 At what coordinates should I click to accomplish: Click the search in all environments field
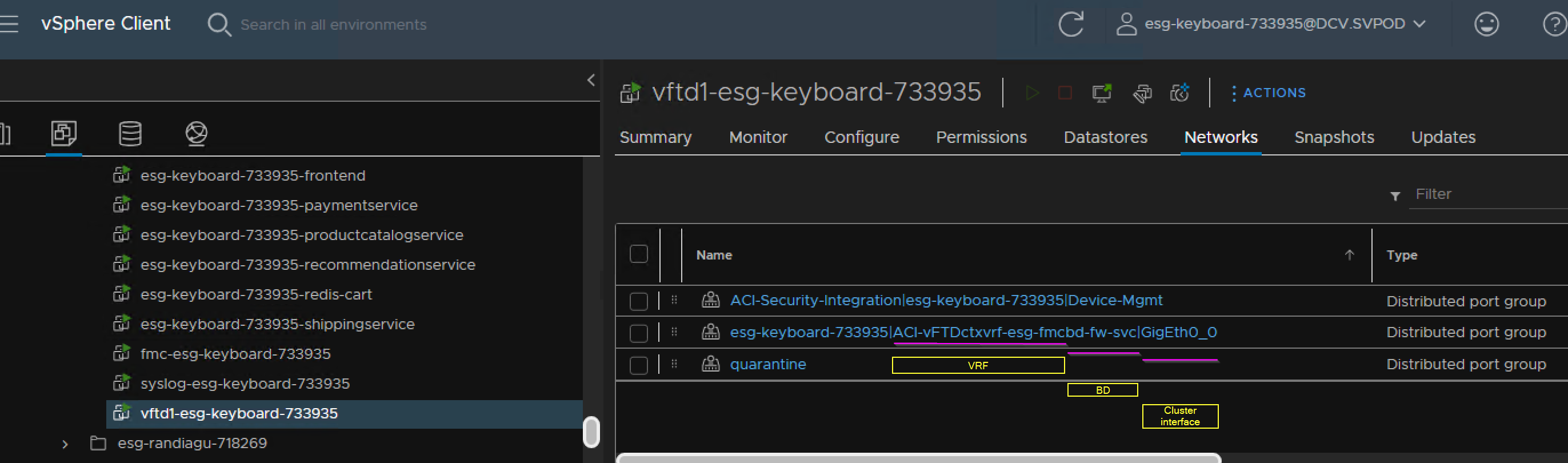333,25
